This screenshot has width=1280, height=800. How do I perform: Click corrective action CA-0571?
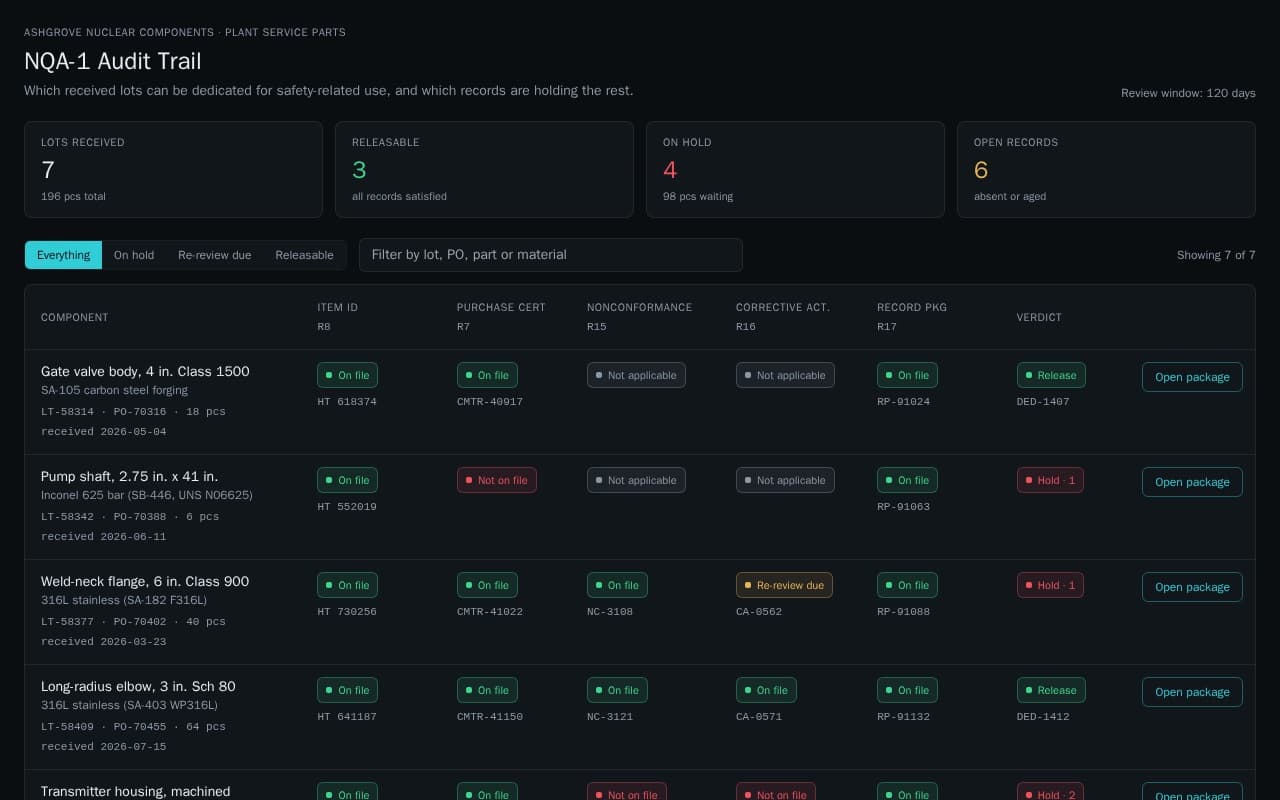pos(759,716)
